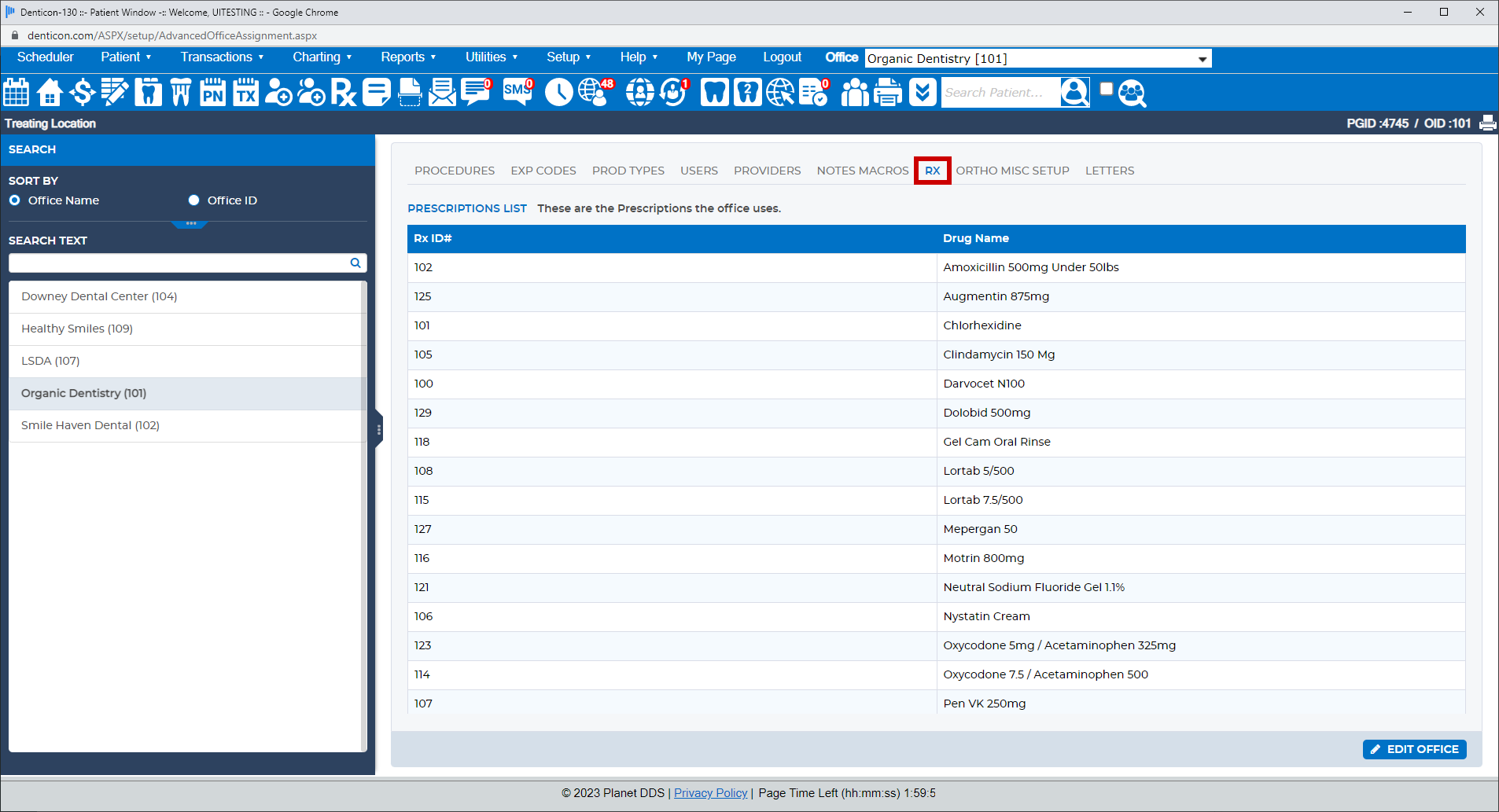Switch to the EXP CODES tab
1499x812 pixels.
tap(543, 171)
